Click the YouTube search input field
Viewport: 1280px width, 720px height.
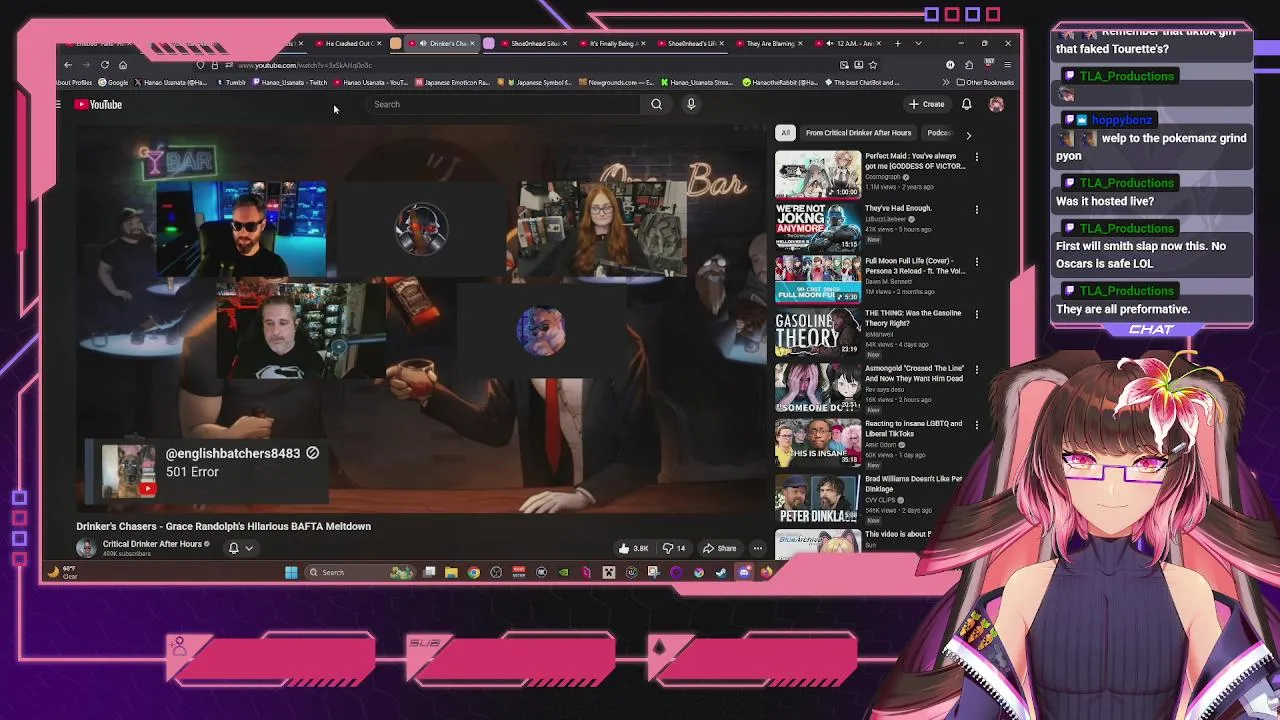[x=505, y=104]
